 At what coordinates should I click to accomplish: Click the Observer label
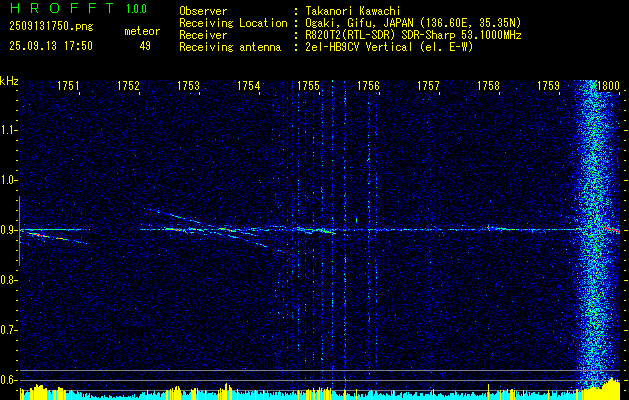(203, 11)
